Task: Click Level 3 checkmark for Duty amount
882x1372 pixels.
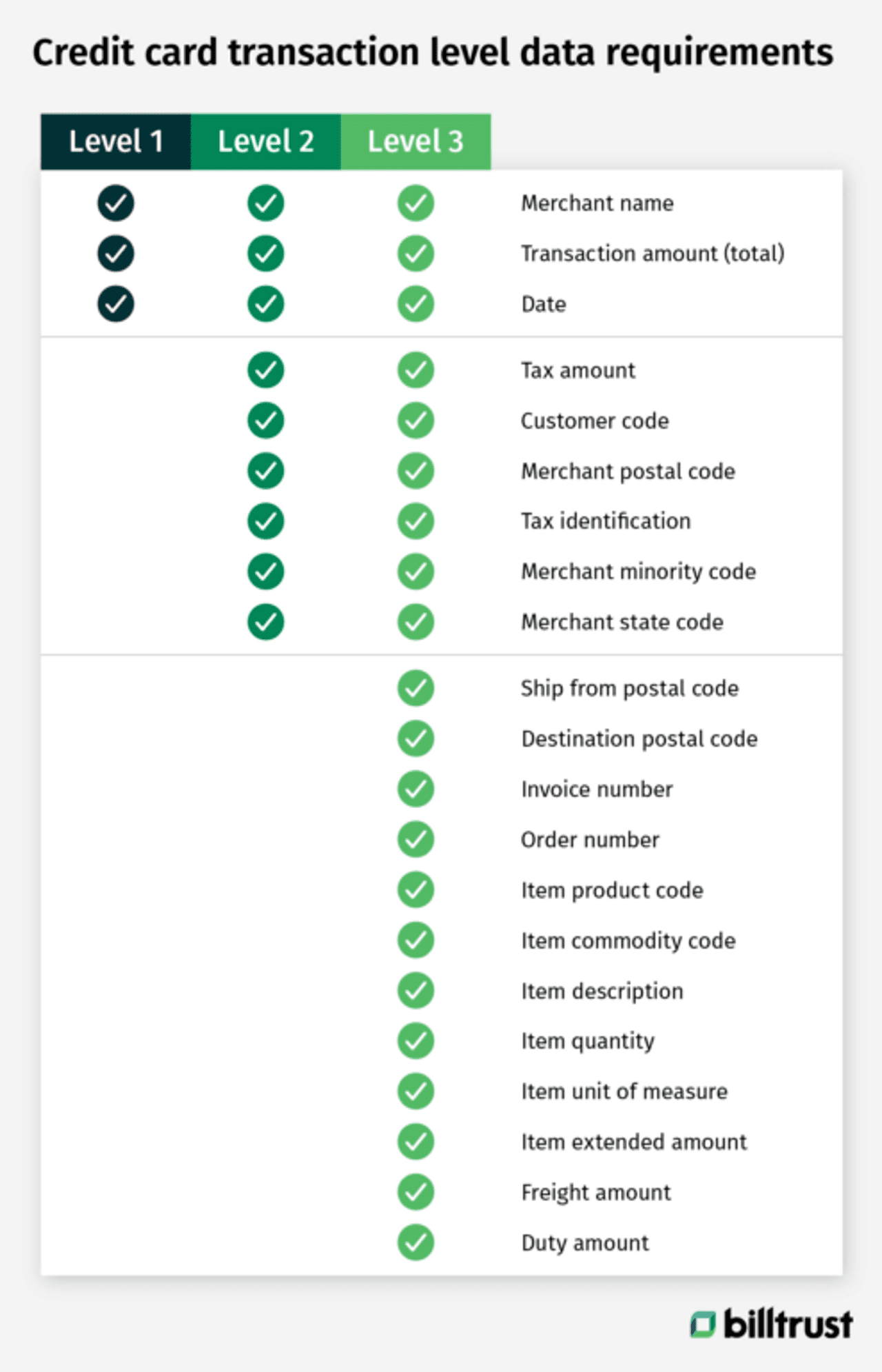Action: point(416,1242)
